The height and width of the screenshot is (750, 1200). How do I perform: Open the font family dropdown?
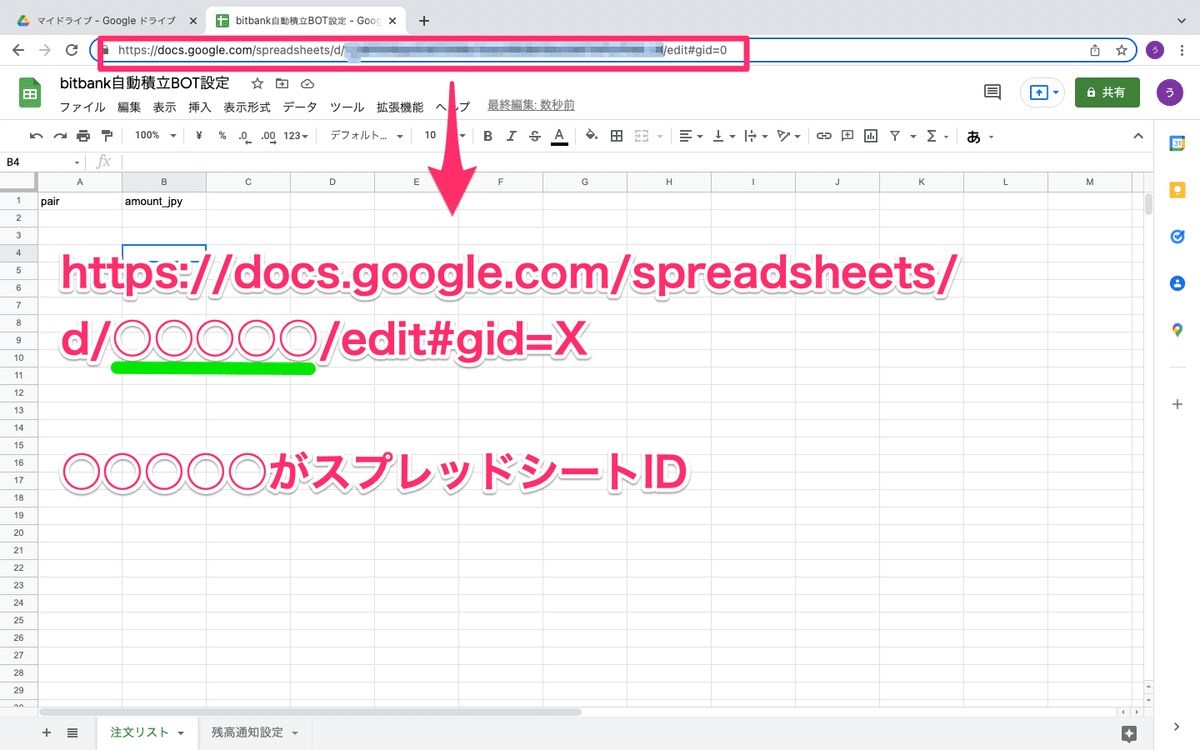[x=367, y=136]
